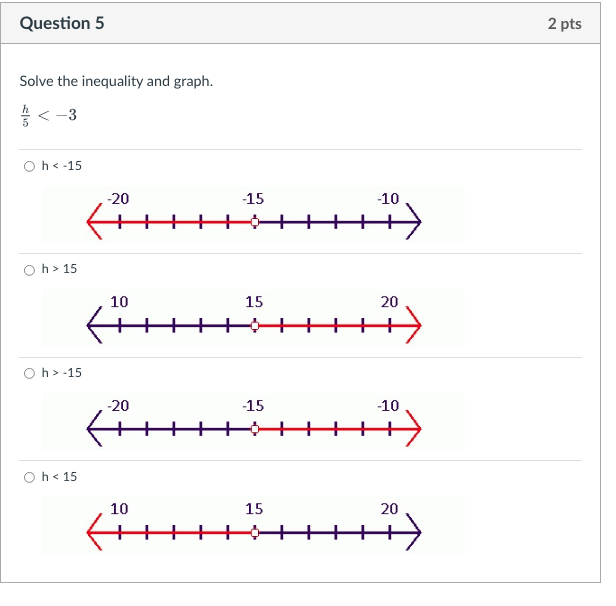This screenshot has height=606, width=616.
Task: Click the open circle at -15 on first graph
Action: [x=255, y=222]
